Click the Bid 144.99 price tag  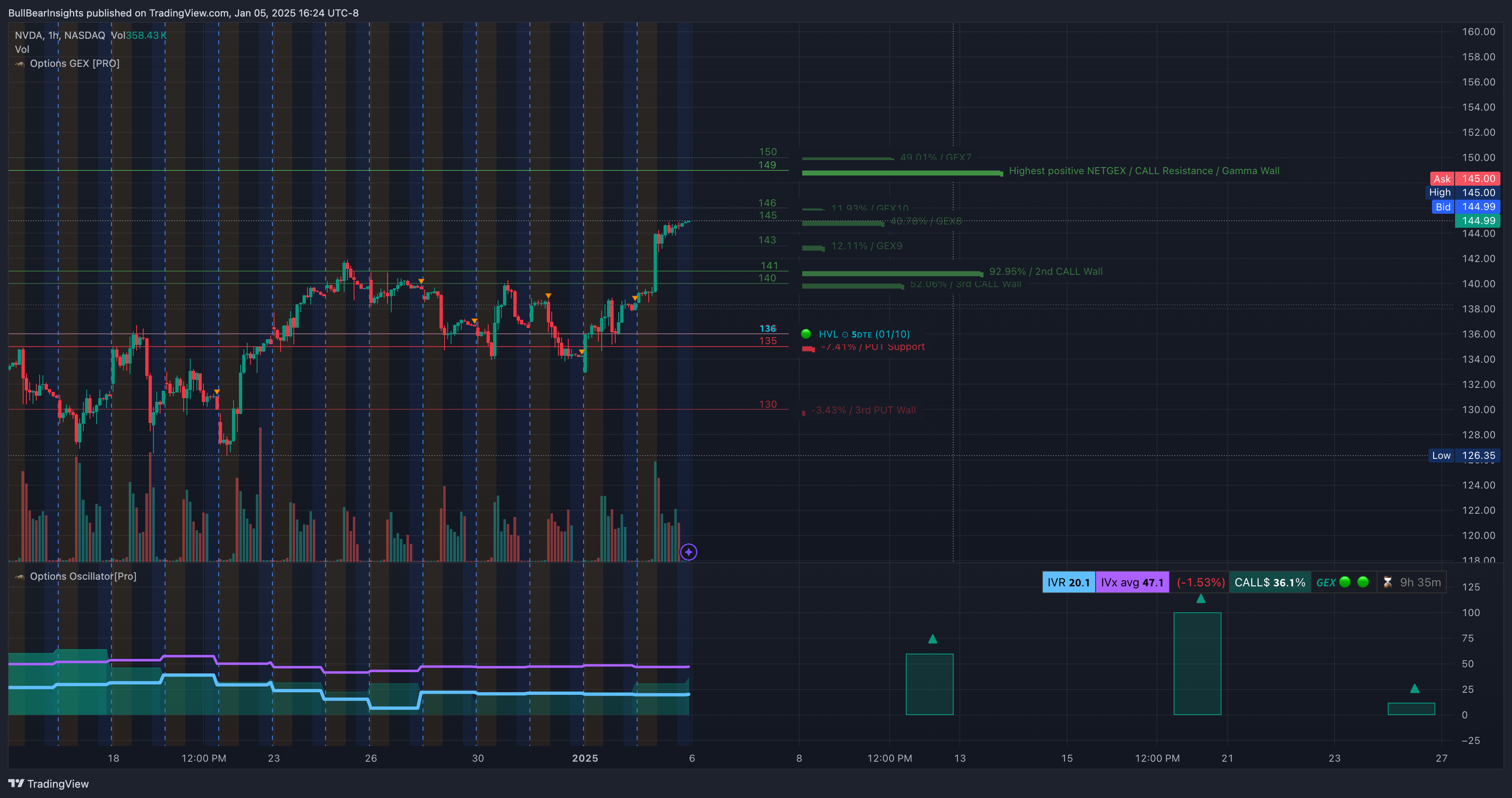tap(1465, 207)
